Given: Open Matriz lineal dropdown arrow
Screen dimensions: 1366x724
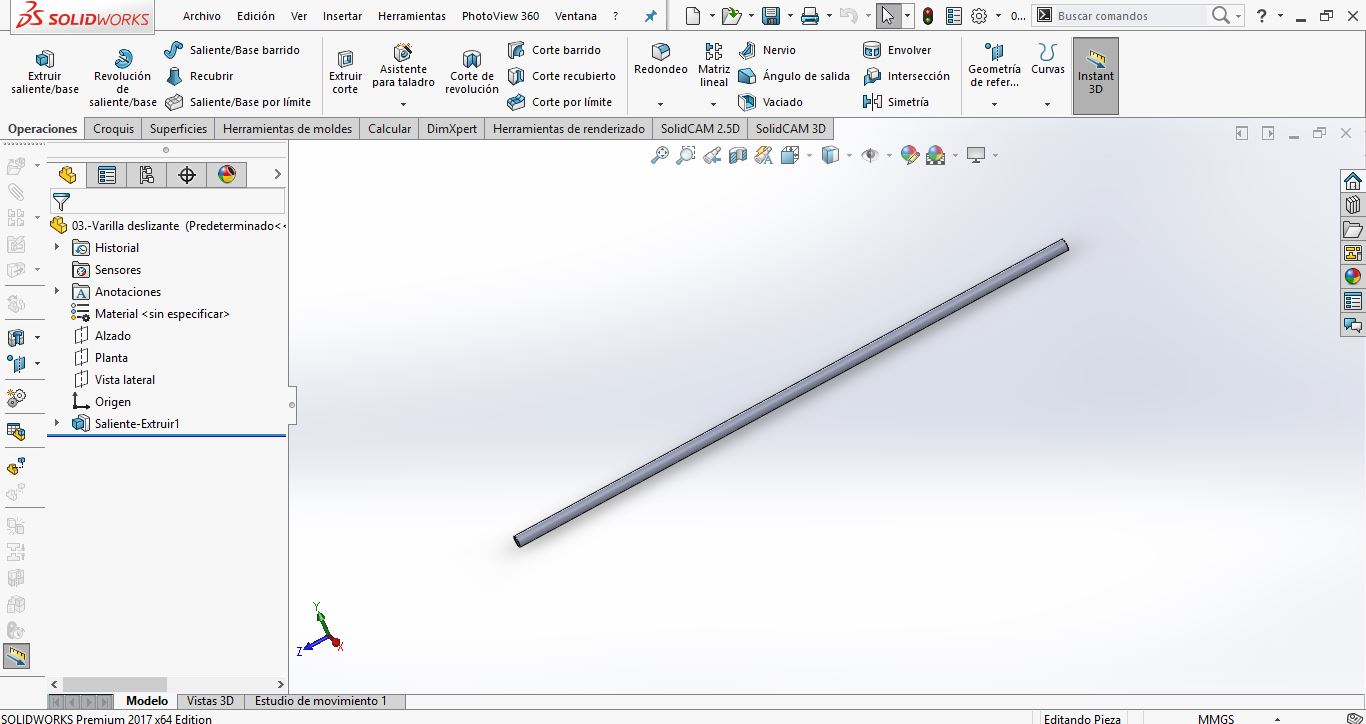Looking at the screenshot, I should [x=713, y=104].
